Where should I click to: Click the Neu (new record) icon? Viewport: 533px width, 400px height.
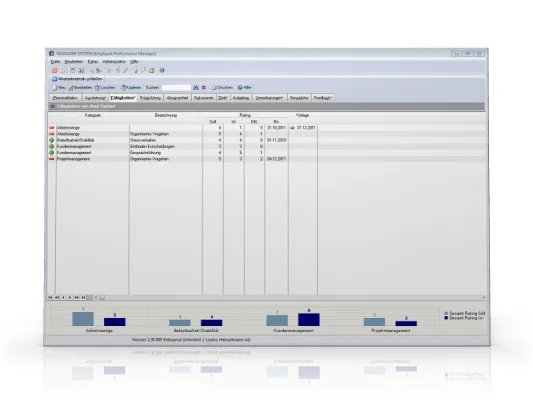pyautogui.click(x=54, y=88)
